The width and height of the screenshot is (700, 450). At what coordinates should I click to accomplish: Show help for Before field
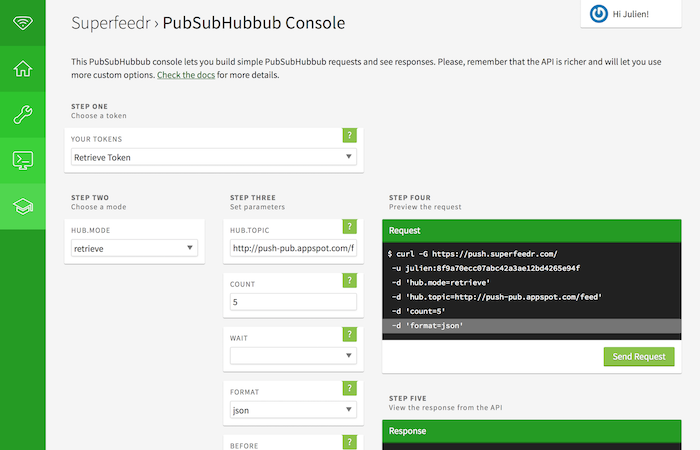(350, 442)
